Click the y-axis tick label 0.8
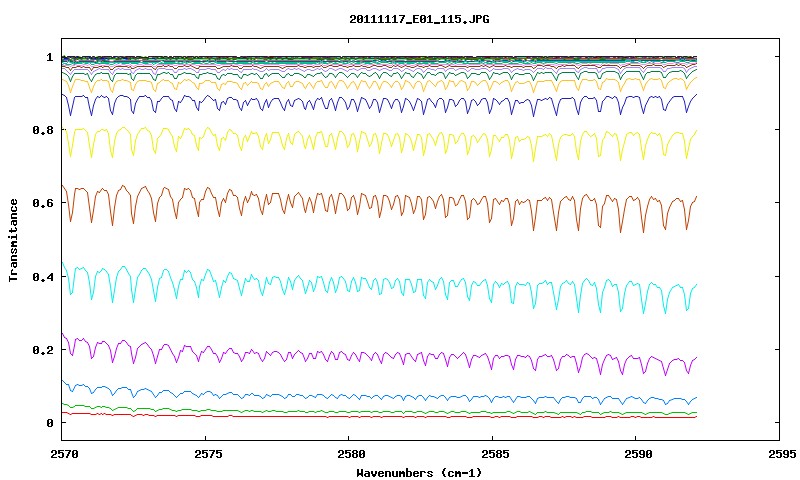 pos(42,130)
